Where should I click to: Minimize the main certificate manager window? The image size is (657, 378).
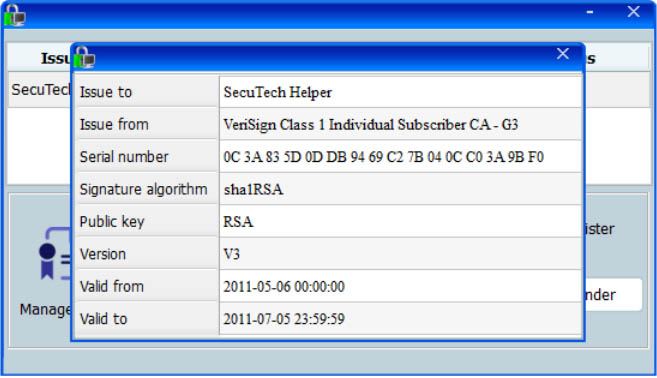pos(590,12)
